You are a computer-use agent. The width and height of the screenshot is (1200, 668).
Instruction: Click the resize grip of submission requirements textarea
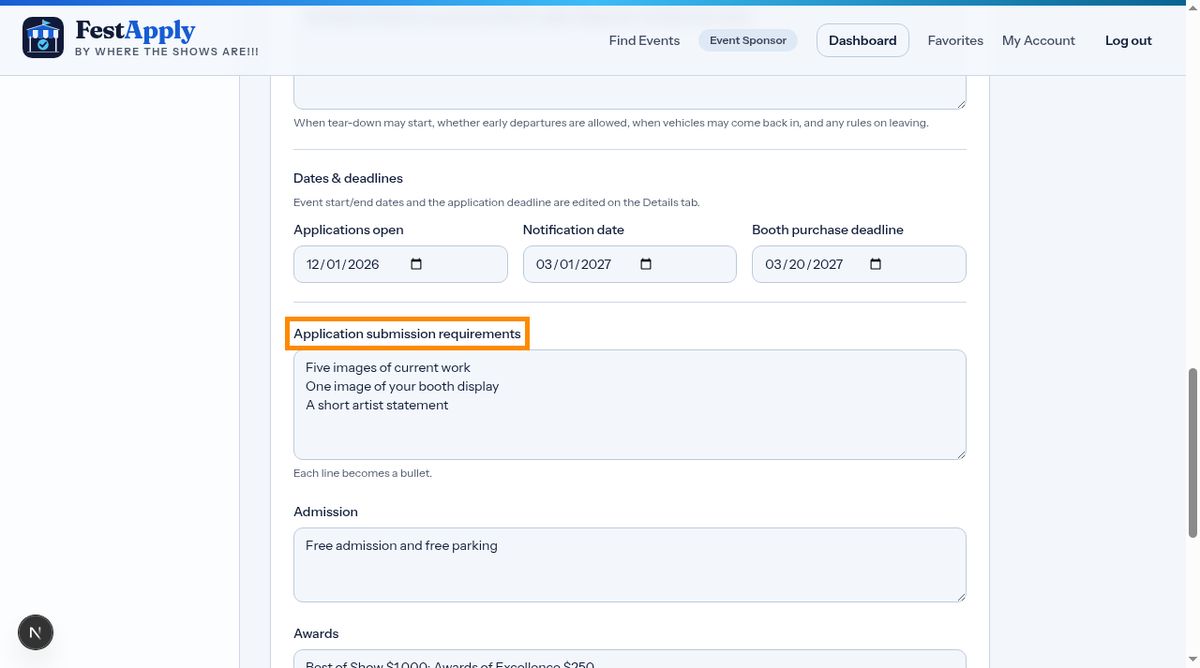pos(961,454)
